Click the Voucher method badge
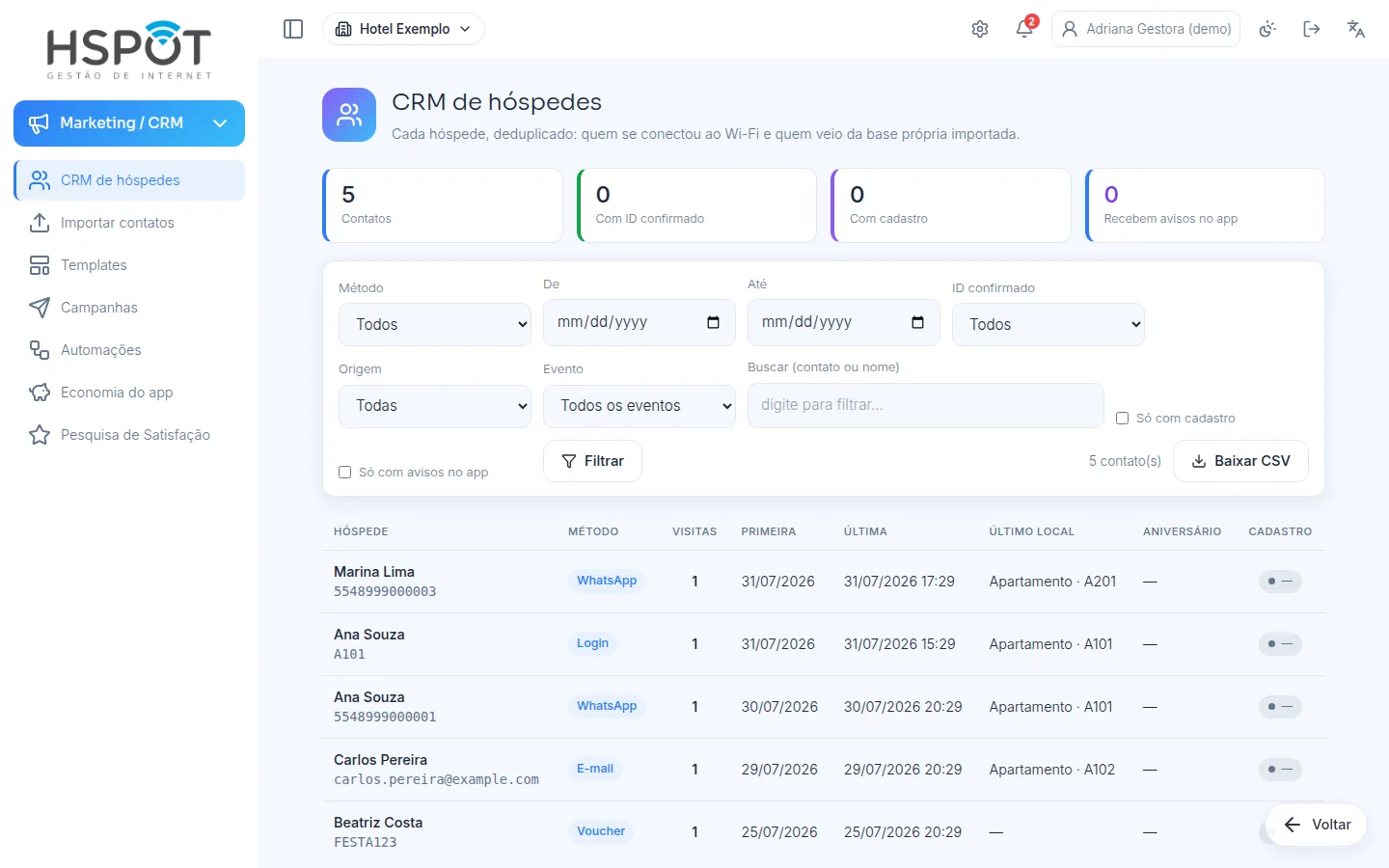Image resolution: width=1389 pixels, height=868 pixels. coord(601,831)
